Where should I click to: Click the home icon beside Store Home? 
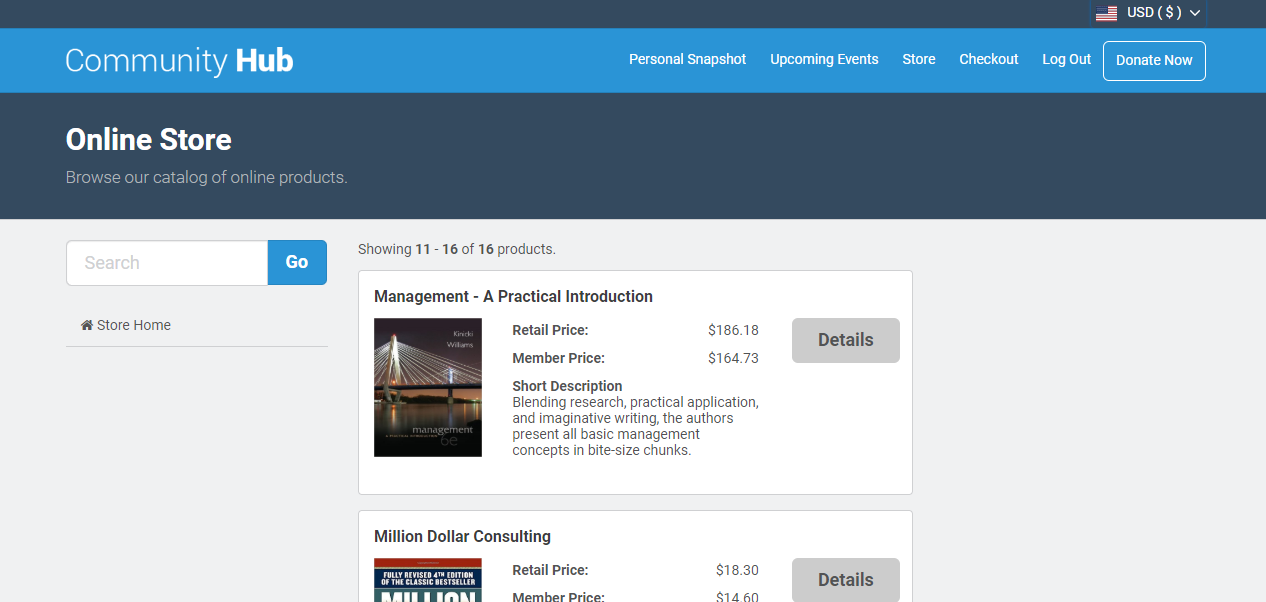[x=87, y=325]
